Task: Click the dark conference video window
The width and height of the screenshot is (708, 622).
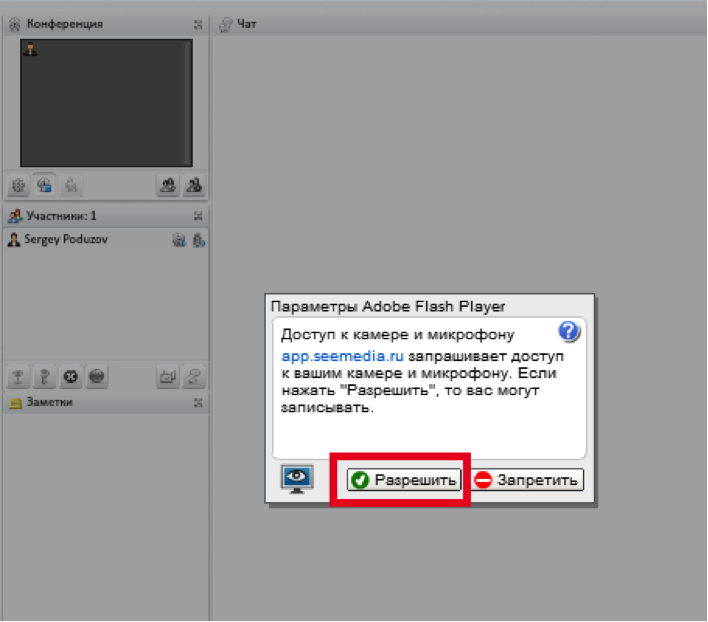Action: (x=107, y=103)
